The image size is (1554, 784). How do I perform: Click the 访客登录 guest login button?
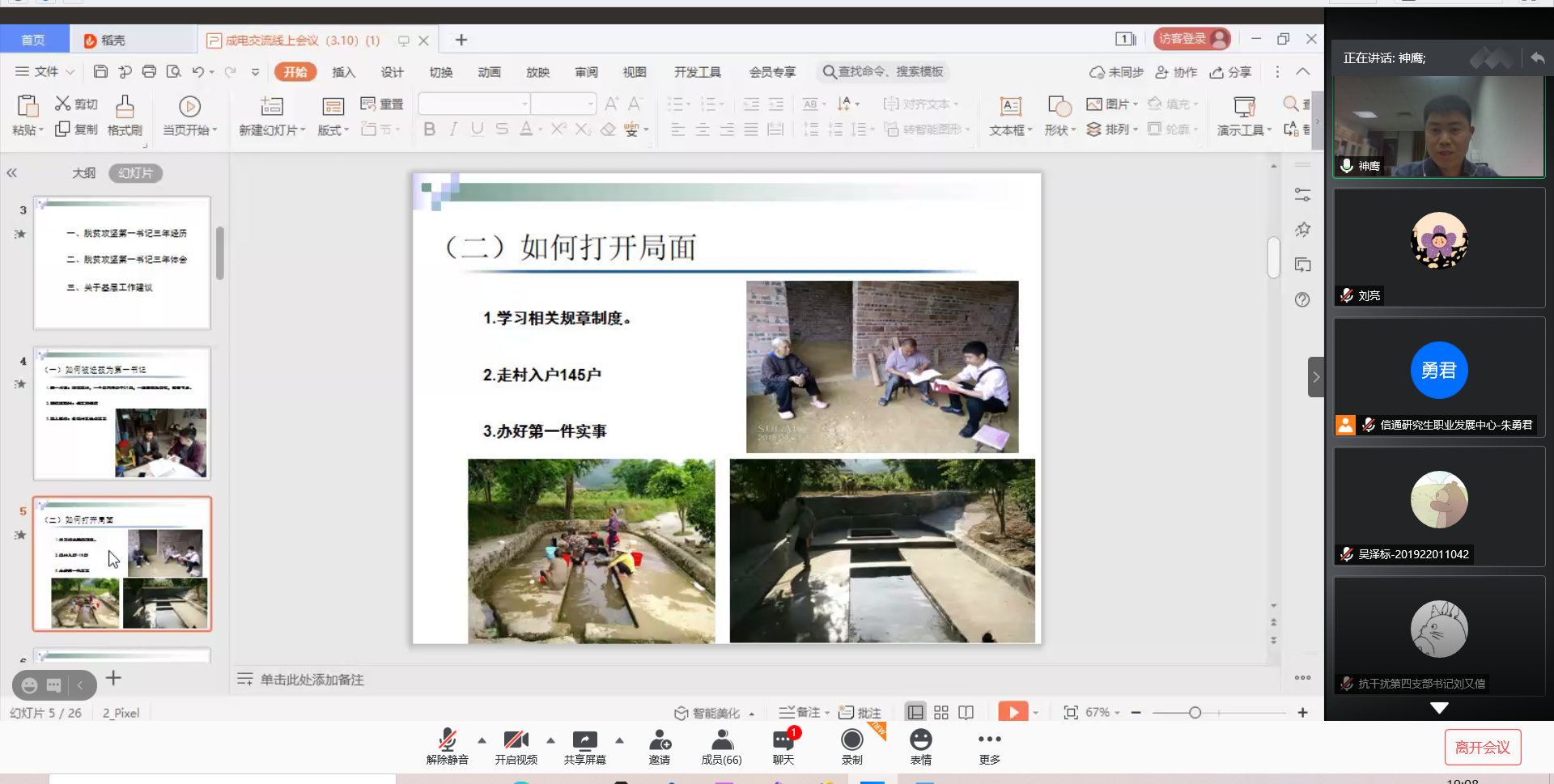pos(1191,39)
